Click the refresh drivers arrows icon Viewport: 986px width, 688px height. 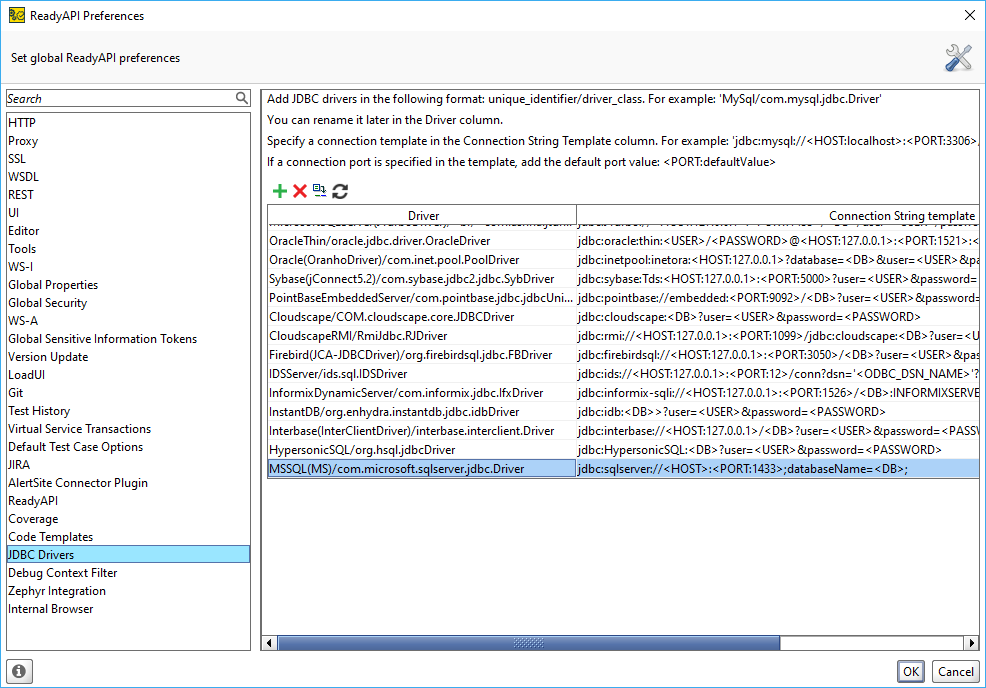click(x=340, y=191)
